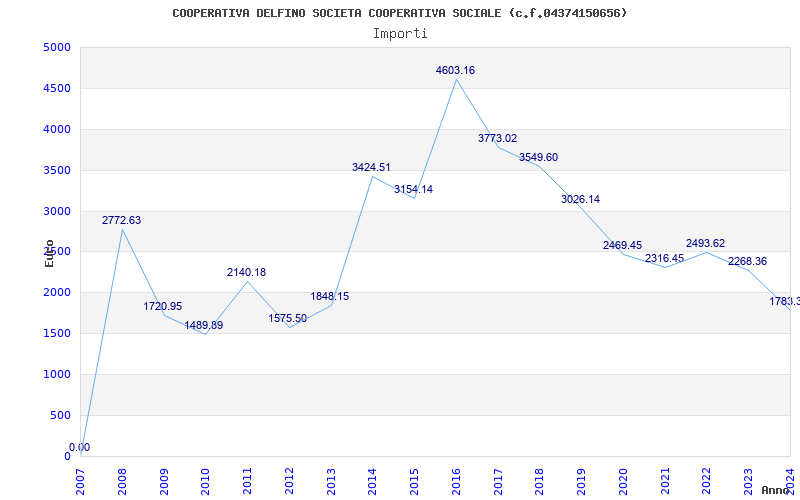The image size is (800, 500).
Task: Click the 2023 year axis label
Action: coord(748,482)
